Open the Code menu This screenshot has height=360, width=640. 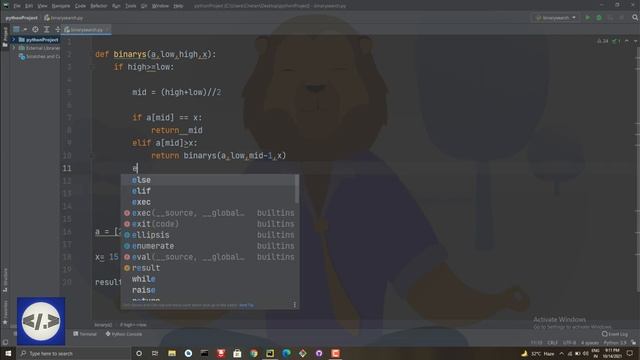tap(80, 6)
